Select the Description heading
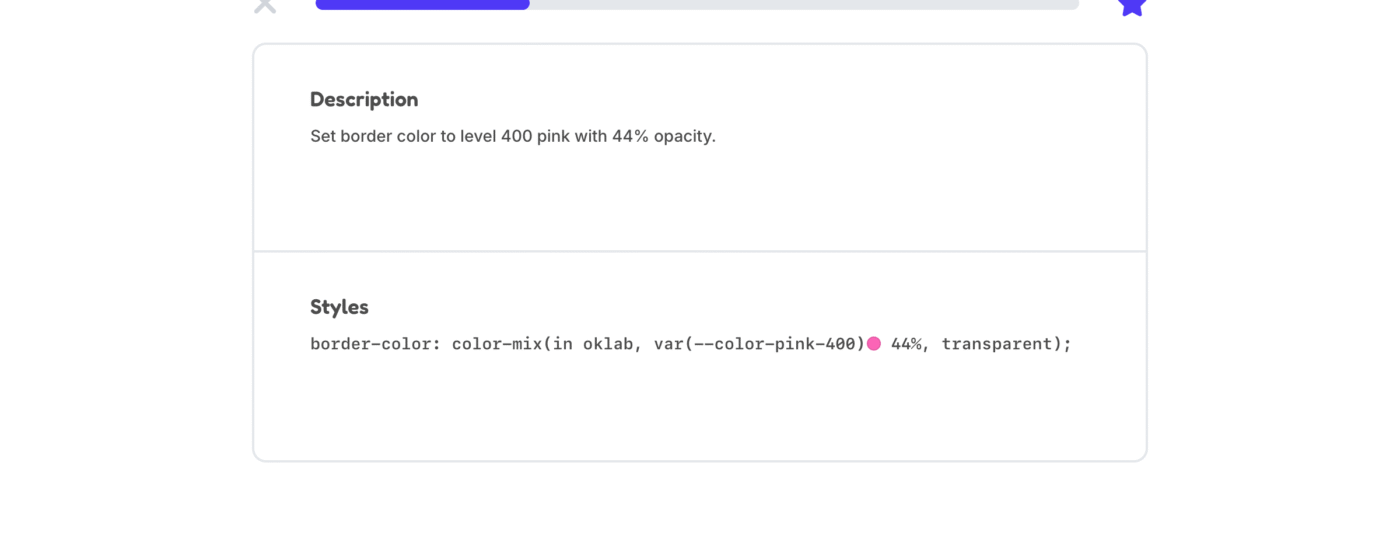This screenshot has width=1400, height=550. (364, 99)
